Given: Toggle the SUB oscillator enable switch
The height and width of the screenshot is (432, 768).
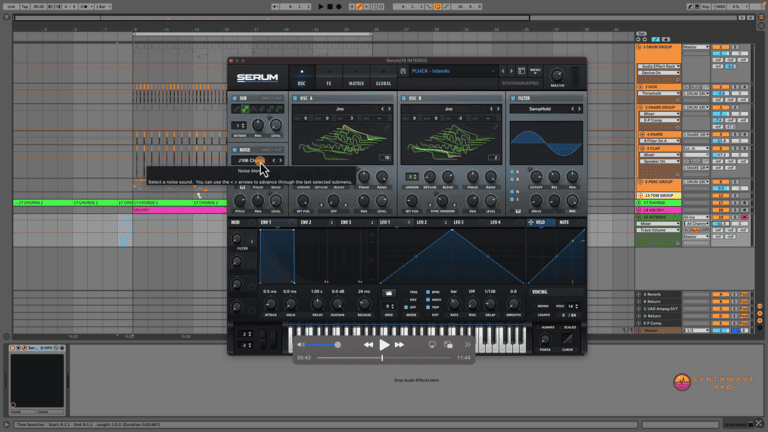Looking at the screenshot, I should click(x=235, y=98).
